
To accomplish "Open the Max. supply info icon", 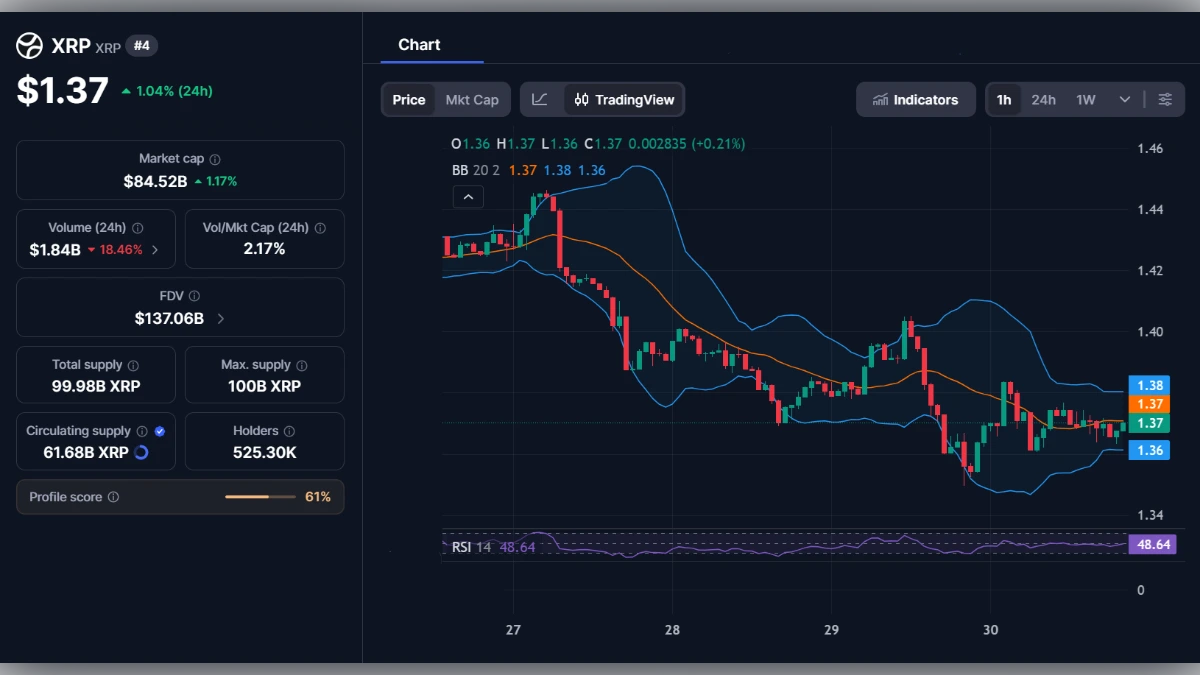I will tap(302, 366).
